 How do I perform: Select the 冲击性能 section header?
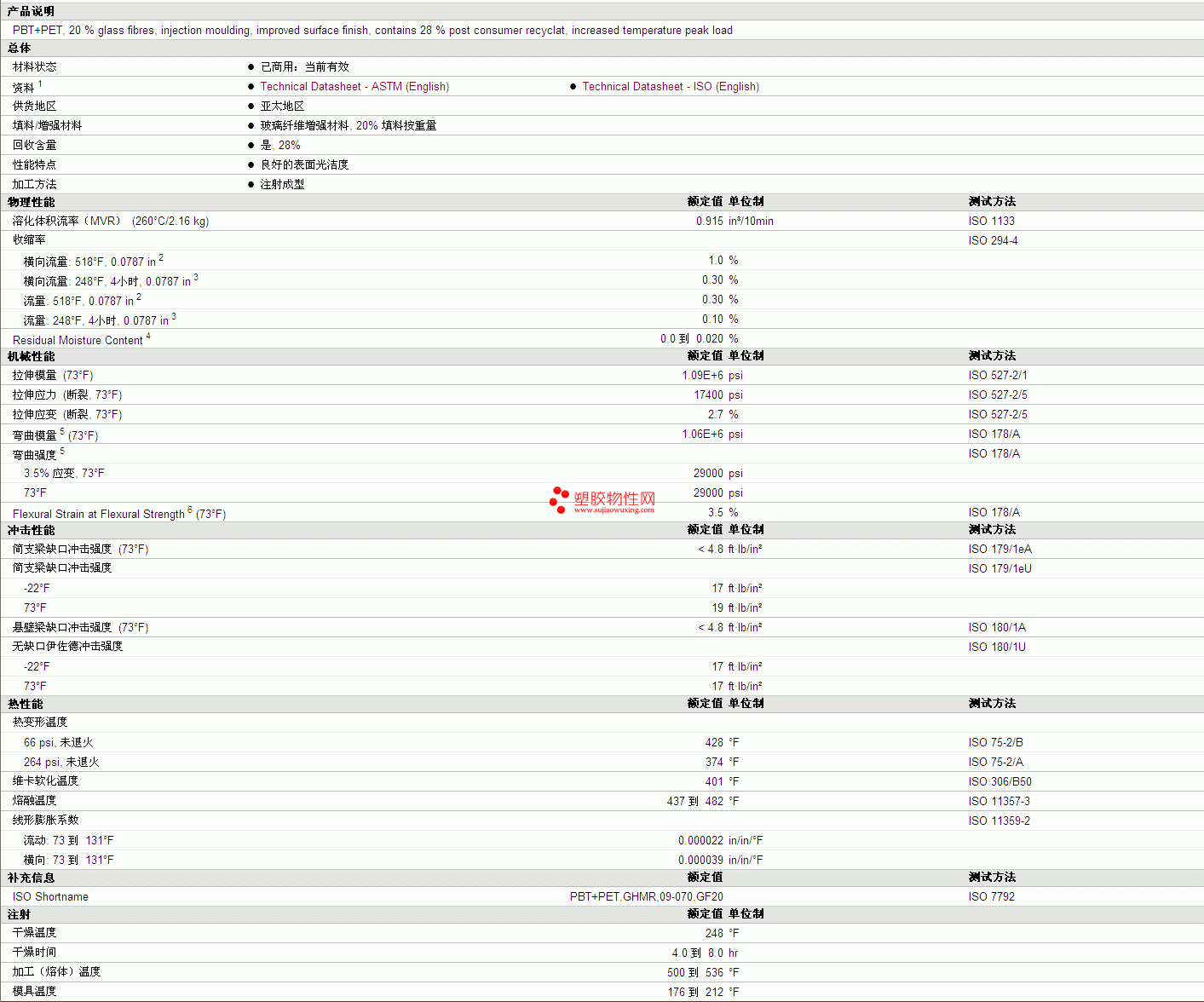tap(31, 530)
